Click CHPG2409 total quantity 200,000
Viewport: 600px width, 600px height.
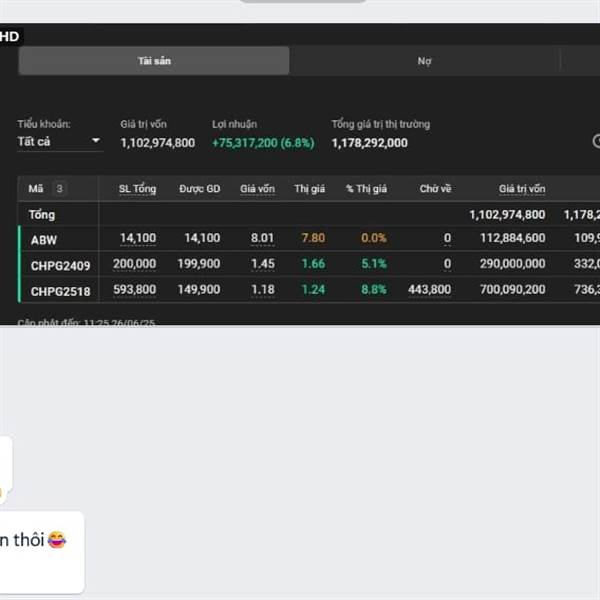(x=134, y=264)
